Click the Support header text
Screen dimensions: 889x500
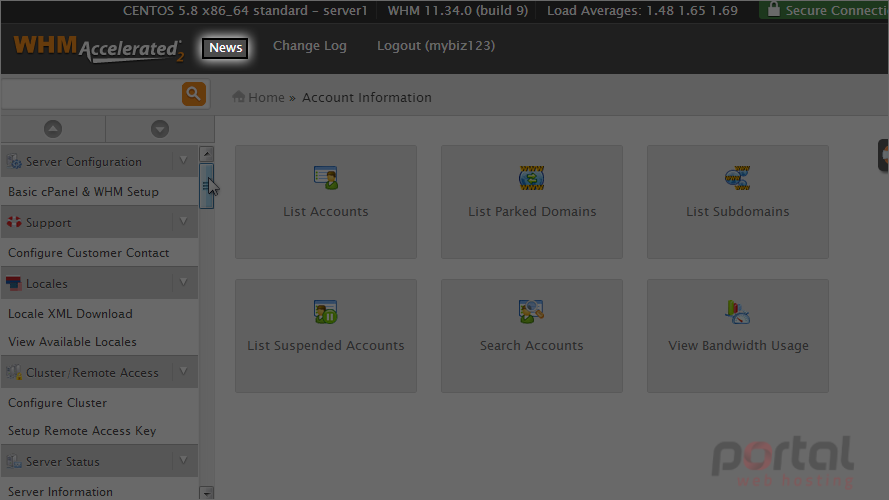pos(49,223)
